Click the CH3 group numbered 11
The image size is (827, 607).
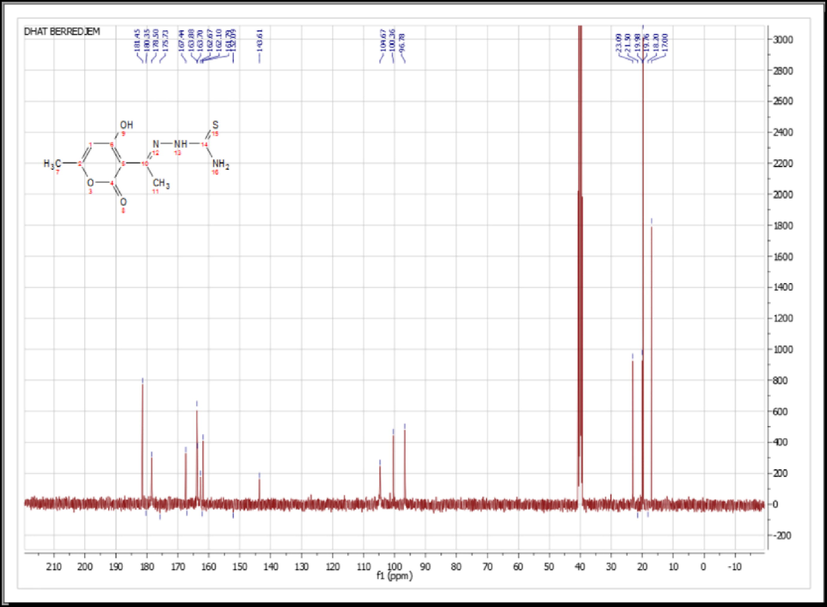[x=161, y=184]
